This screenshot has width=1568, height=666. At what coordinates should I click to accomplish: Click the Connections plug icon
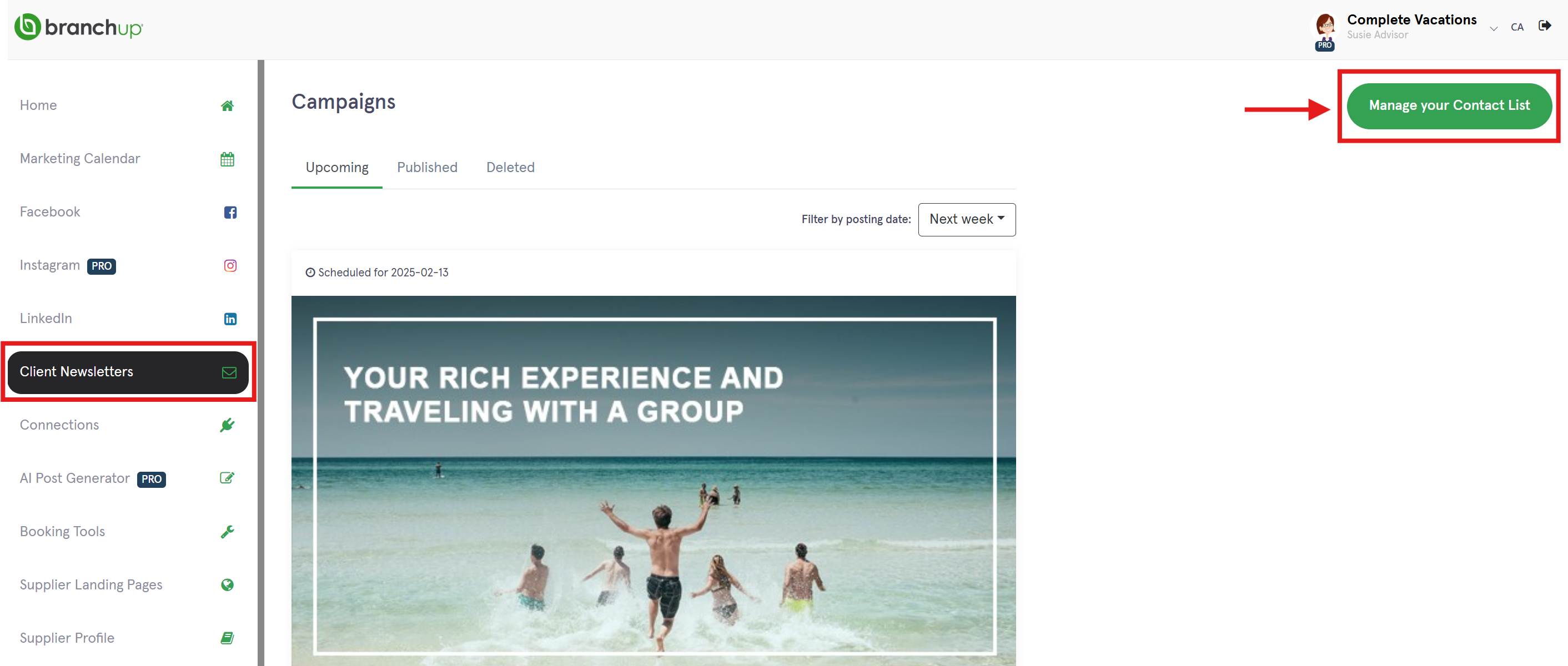tap(227, 425)
